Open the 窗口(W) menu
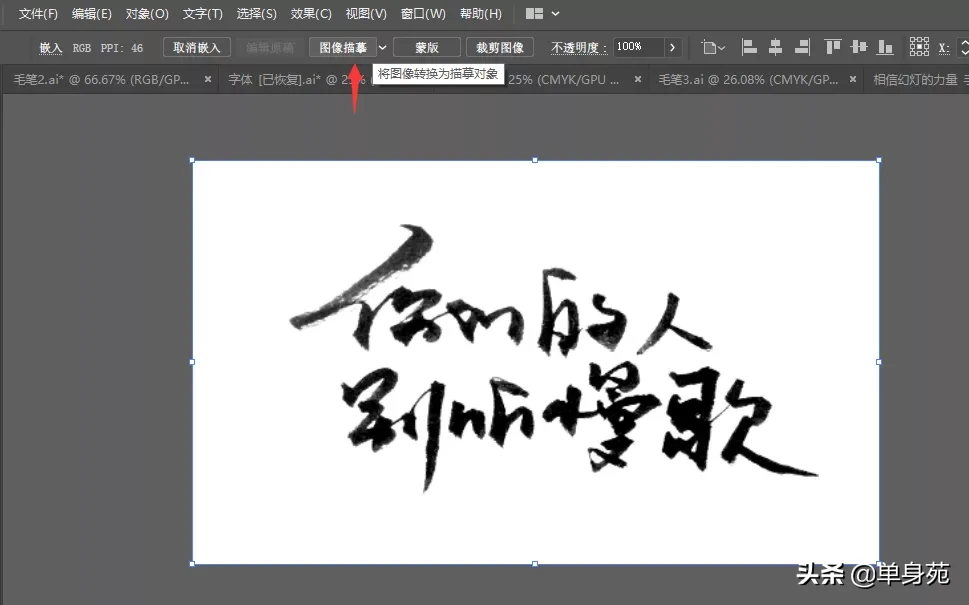The width and height of the screenshot is (969, 605). point(423,14)
